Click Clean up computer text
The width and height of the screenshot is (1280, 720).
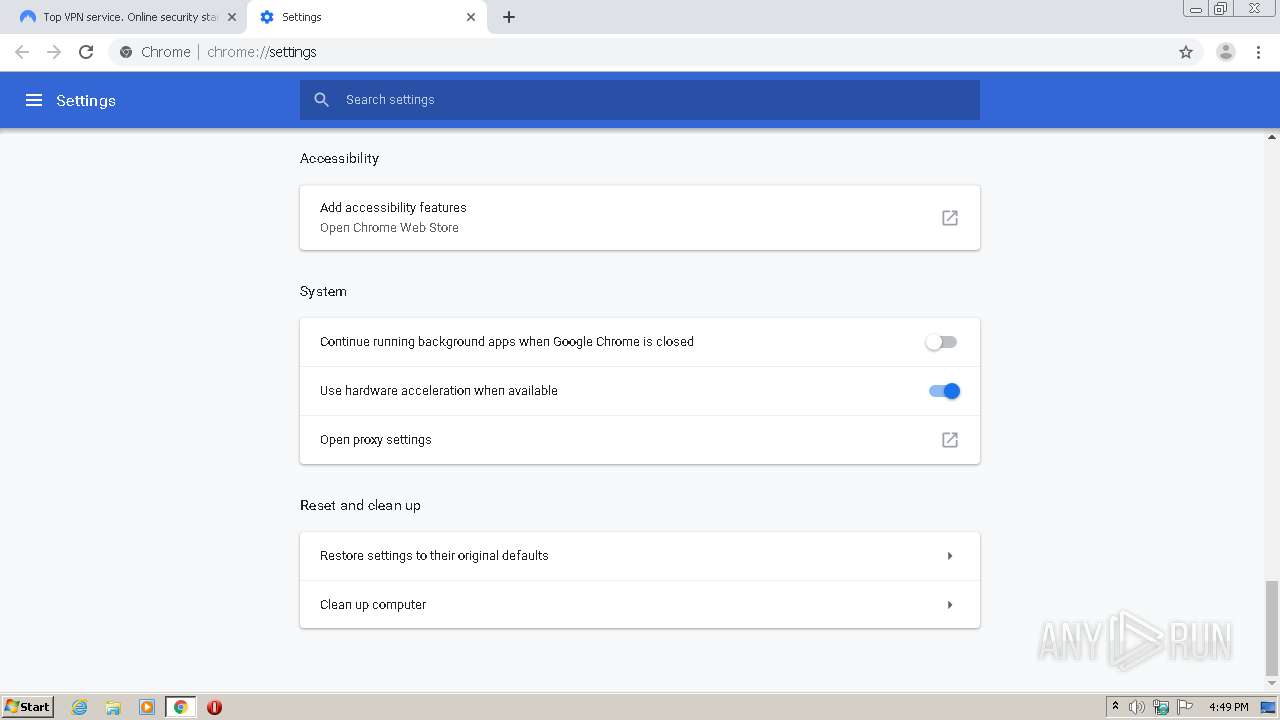[x=373, y=605]
